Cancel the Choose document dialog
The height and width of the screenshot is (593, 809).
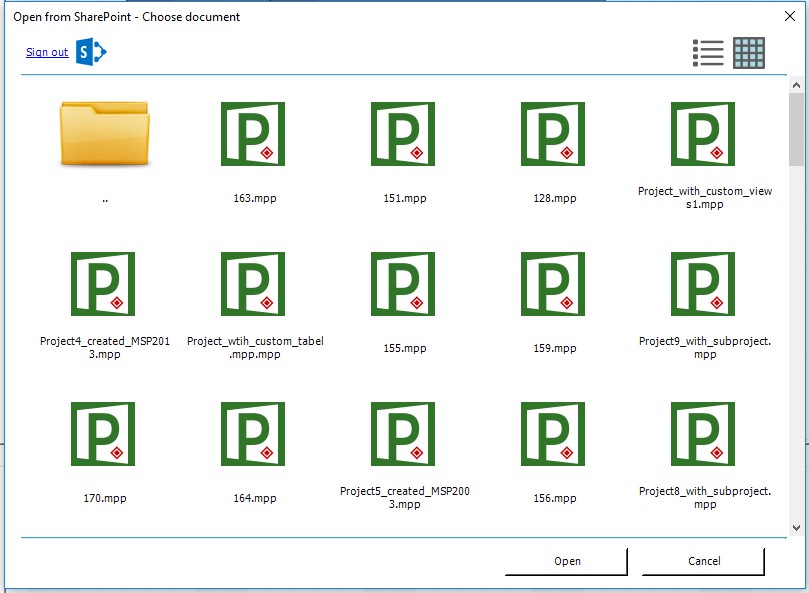pos(703,561)
